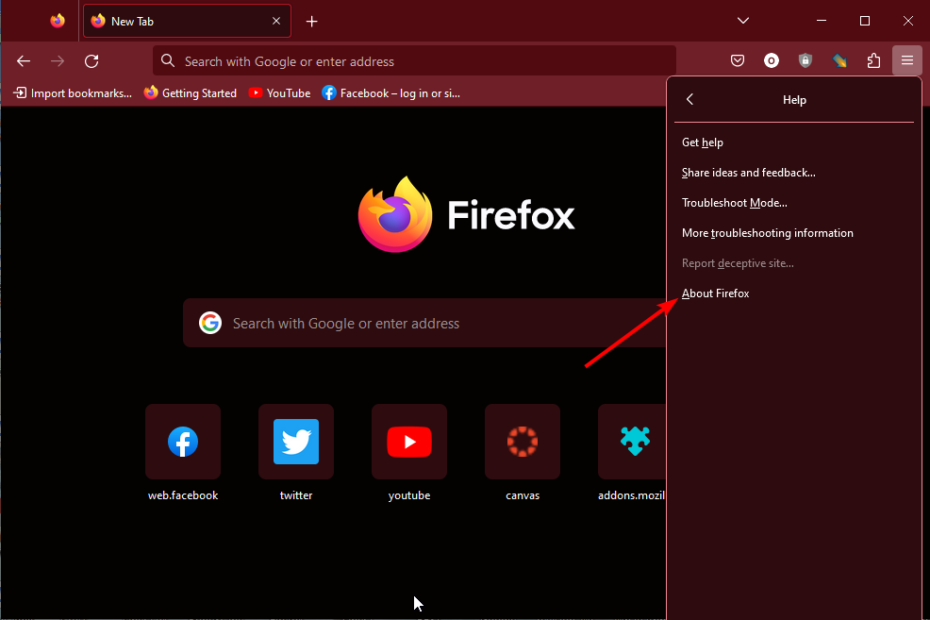Open a new tab with plus button
This screenshot has width=930, height=620.
312,22
